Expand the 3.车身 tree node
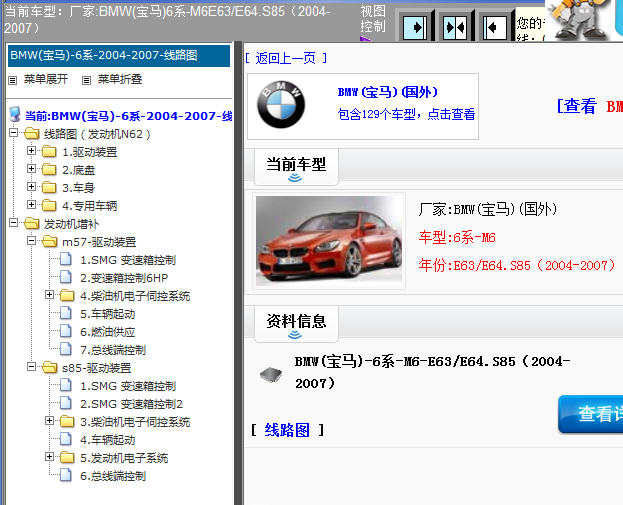The width and height of the screenshot is (623, 505). [x=32, y=188]
